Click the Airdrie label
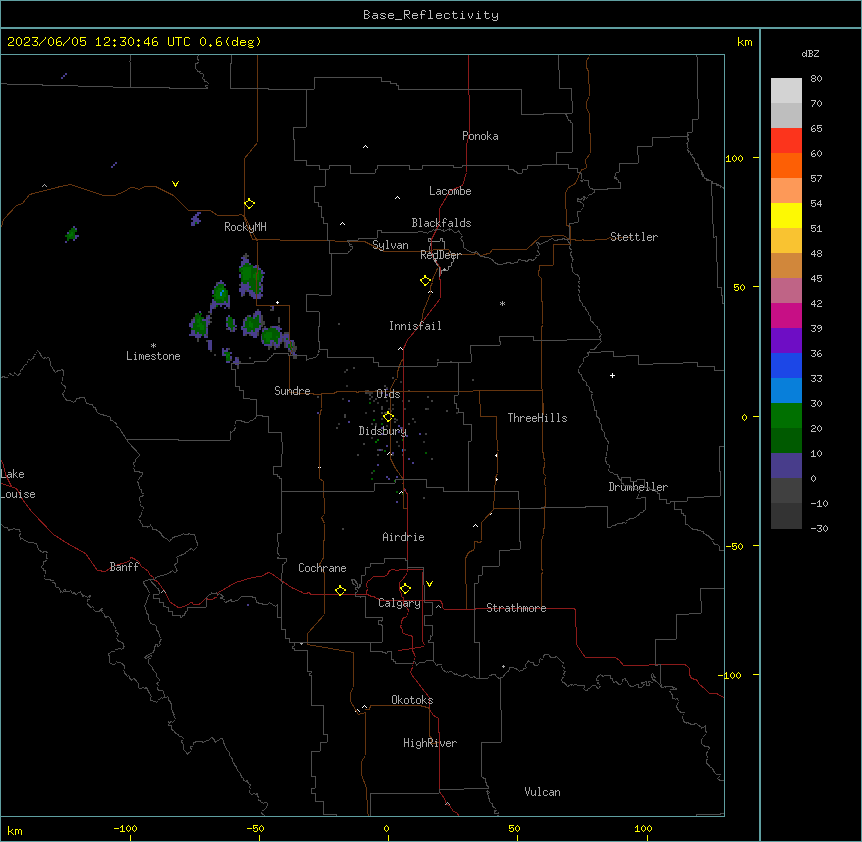The image size is (862, 842). (404, 537)
